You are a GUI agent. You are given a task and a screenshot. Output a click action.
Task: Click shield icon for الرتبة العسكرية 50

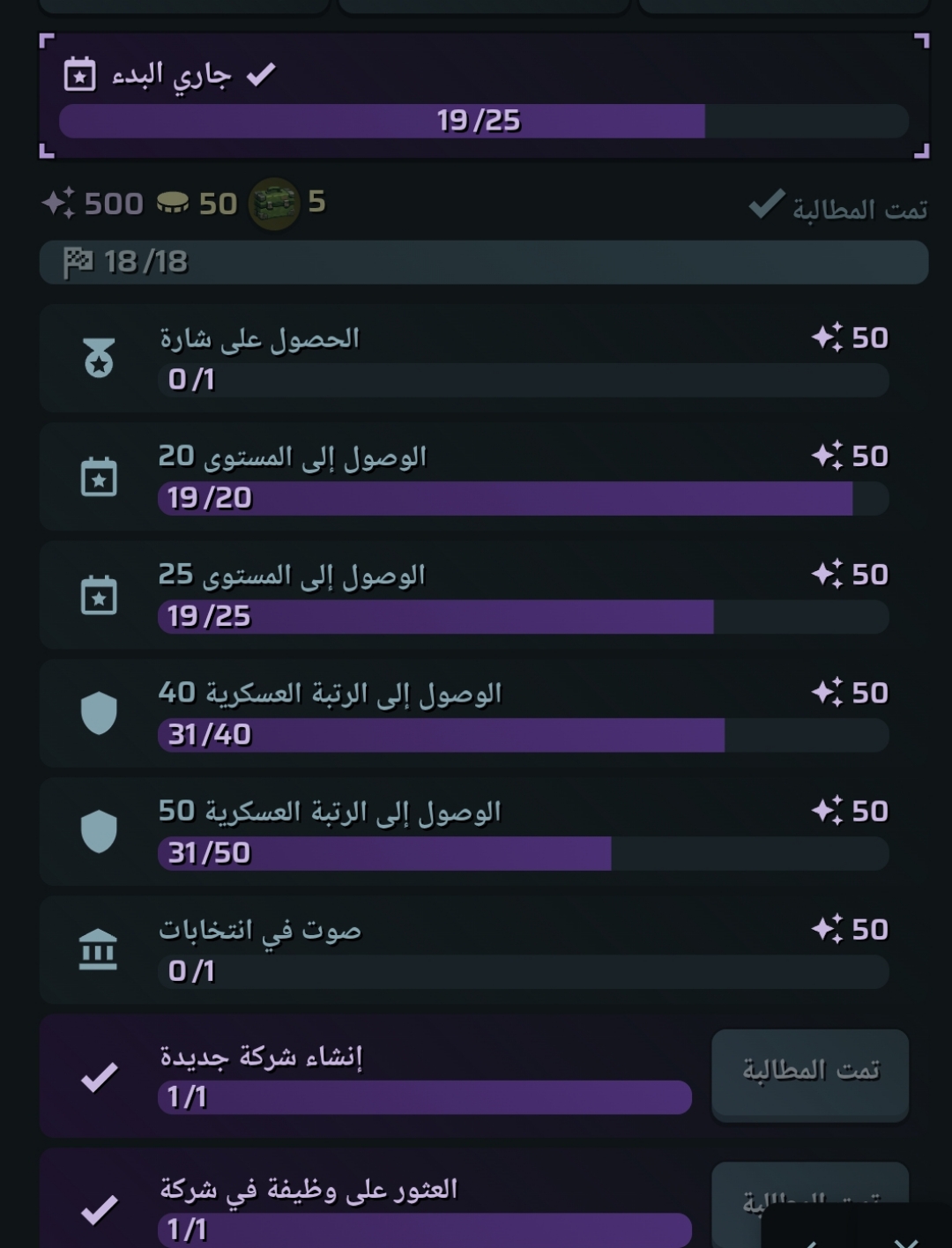[99, 831]
